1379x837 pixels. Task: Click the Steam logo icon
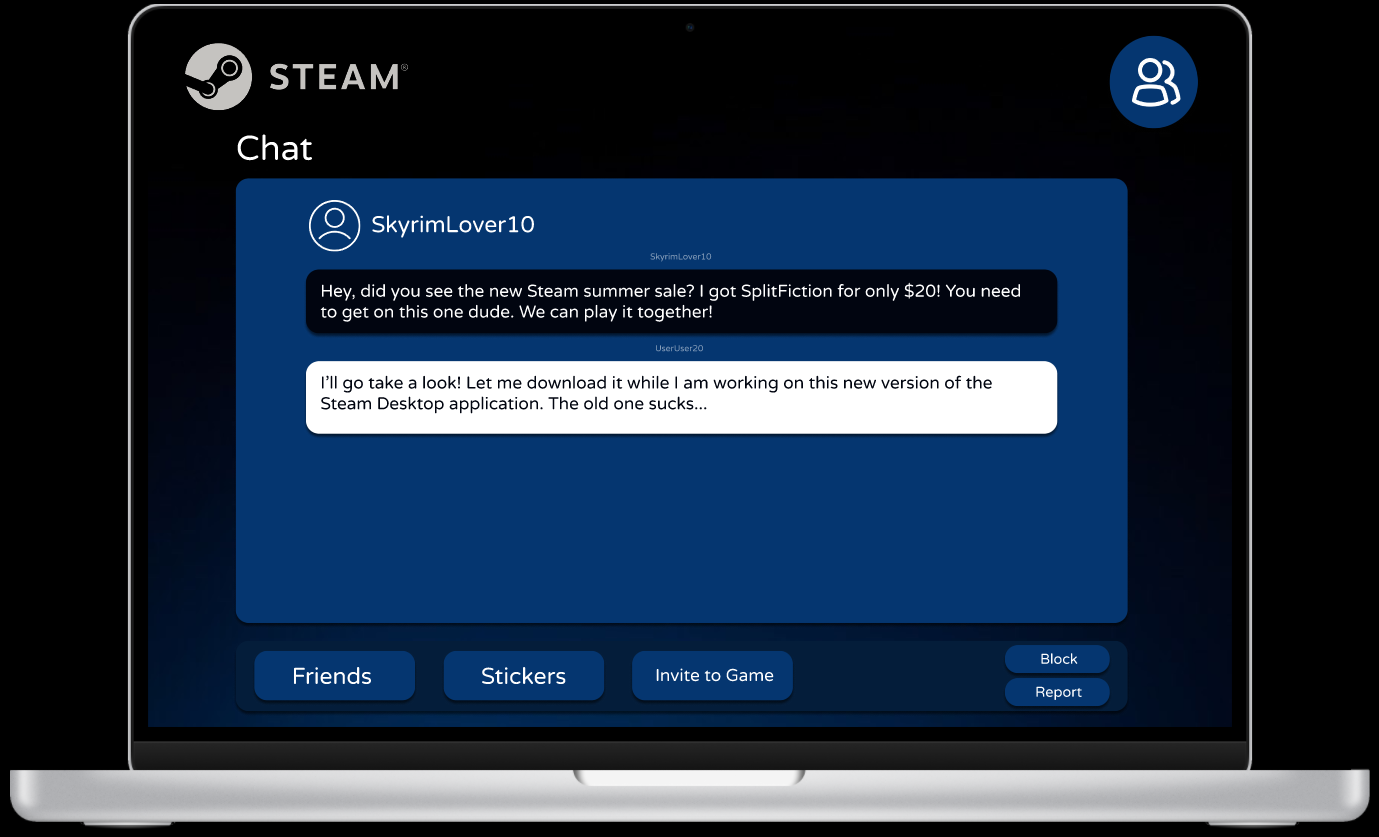tap(218, 76)
